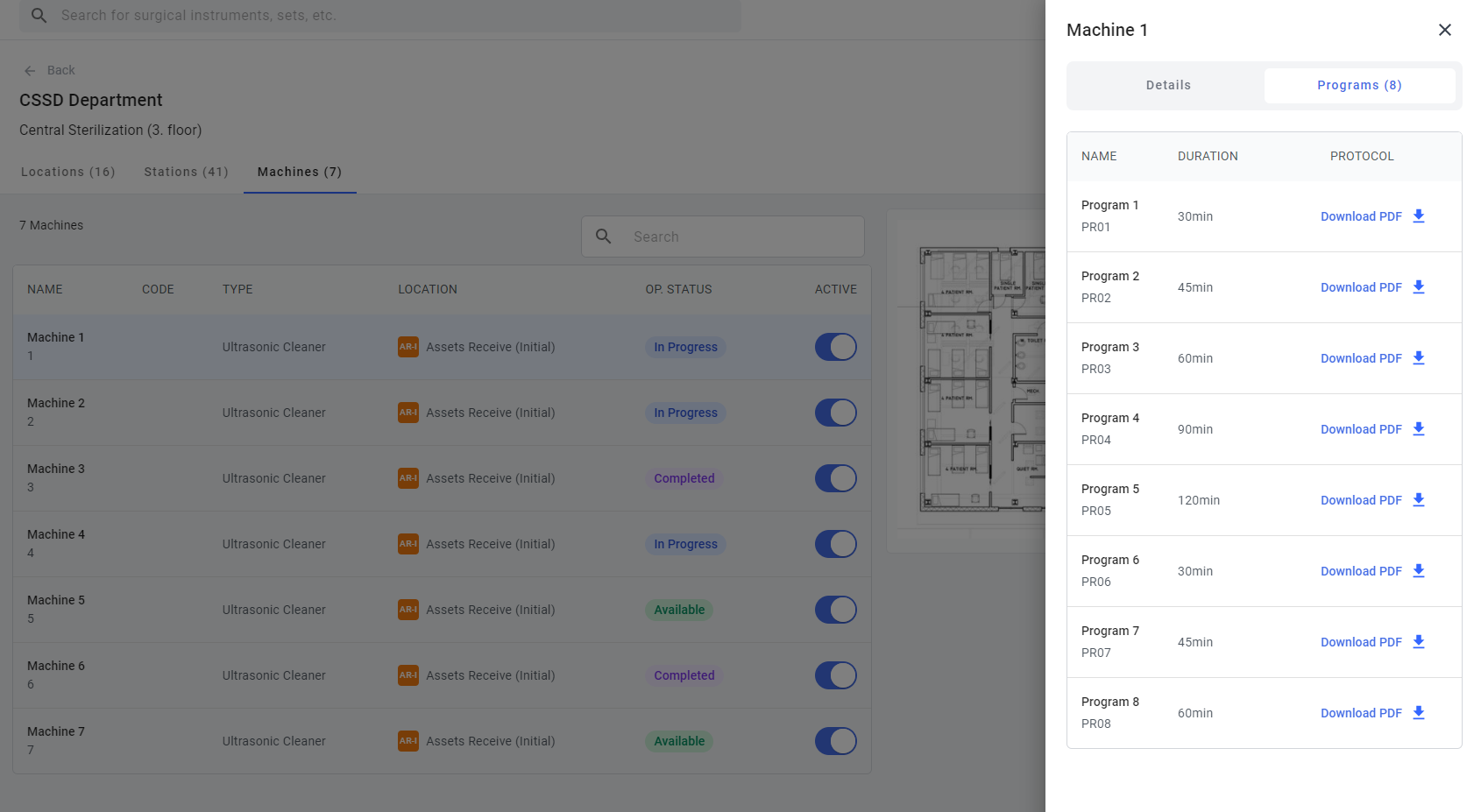
Task: Click Available status of Machine 5
Action: (x=679, y=610)
